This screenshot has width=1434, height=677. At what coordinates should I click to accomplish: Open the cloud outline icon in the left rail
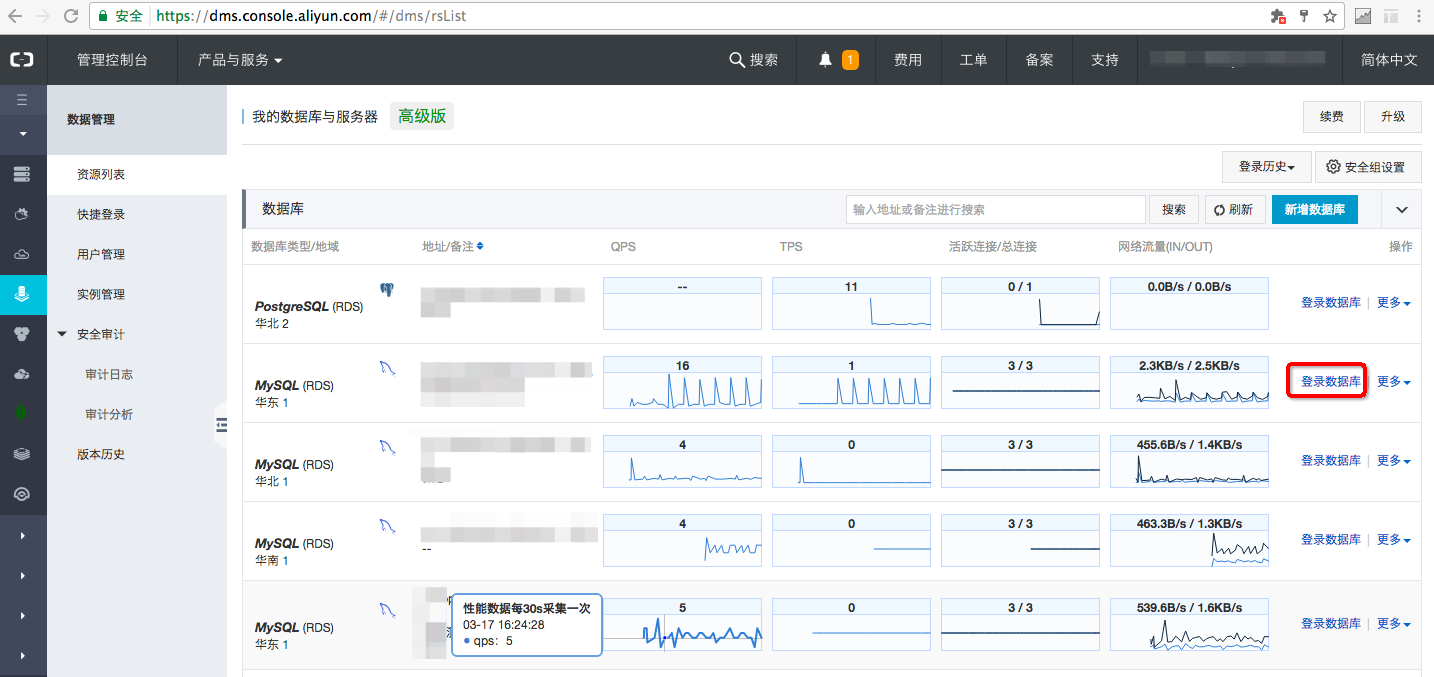point(22,255)
